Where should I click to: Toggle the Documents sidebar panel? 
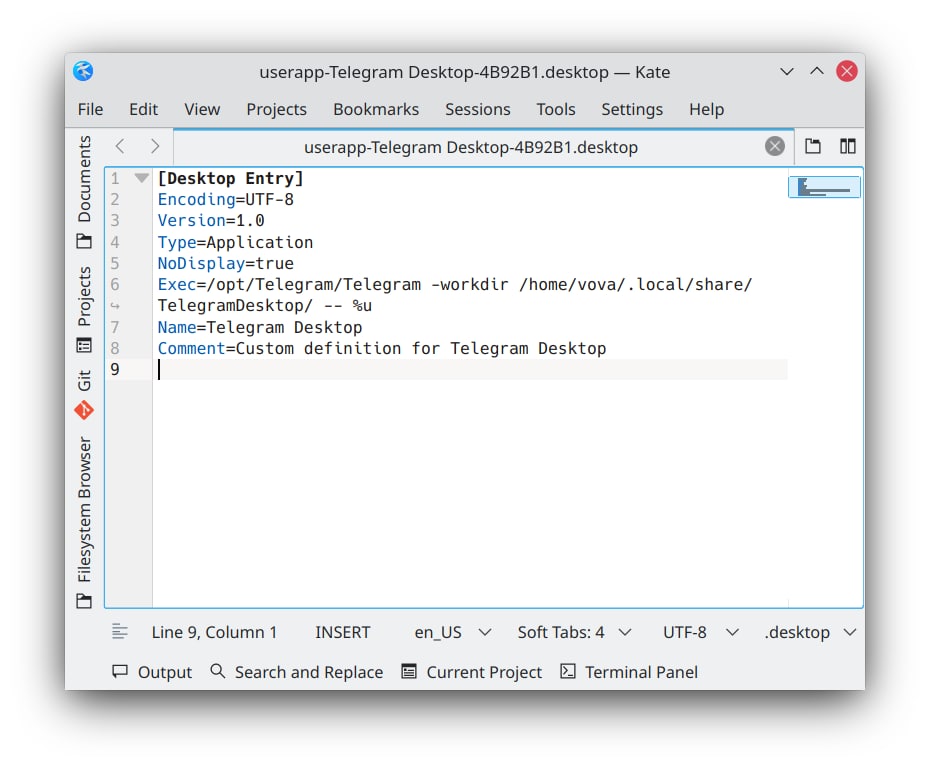coord(84,192)
